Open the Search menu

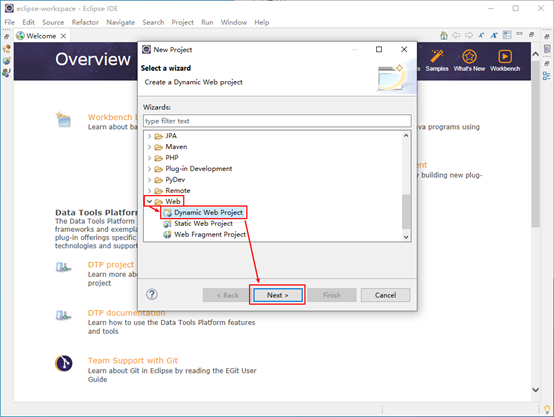coord(153,22)
